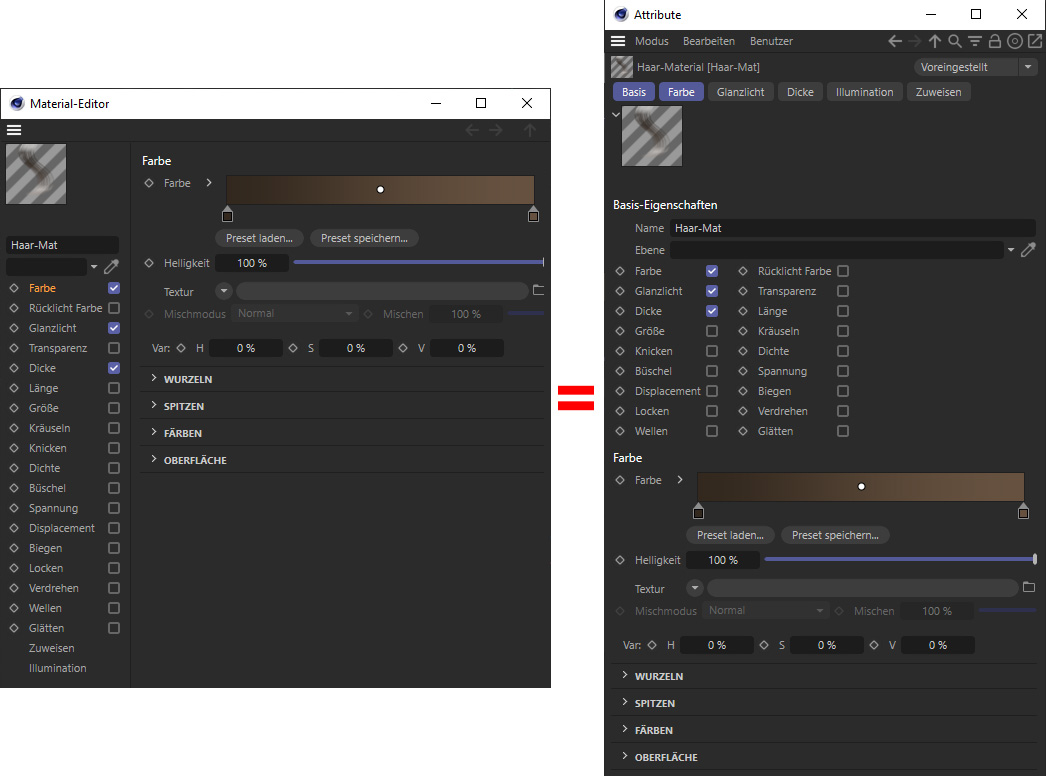Click the up arrow in Attribute toolbar
Image resolution: width=1046 pixels, height=776 pixels.
click(x=935, y=41)
